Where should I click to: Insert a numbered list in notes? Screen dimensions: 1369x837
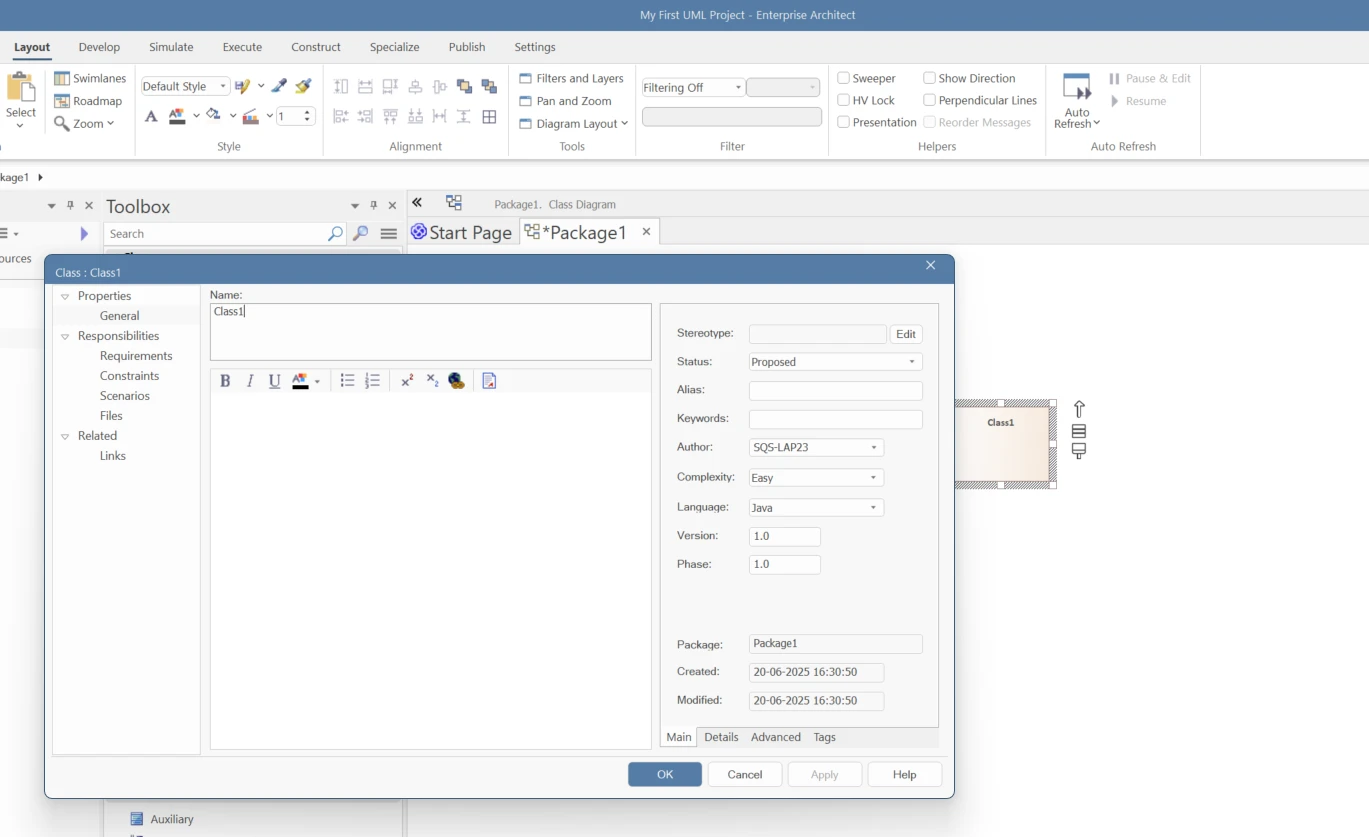pyautogui.click(x=372, y=381)
